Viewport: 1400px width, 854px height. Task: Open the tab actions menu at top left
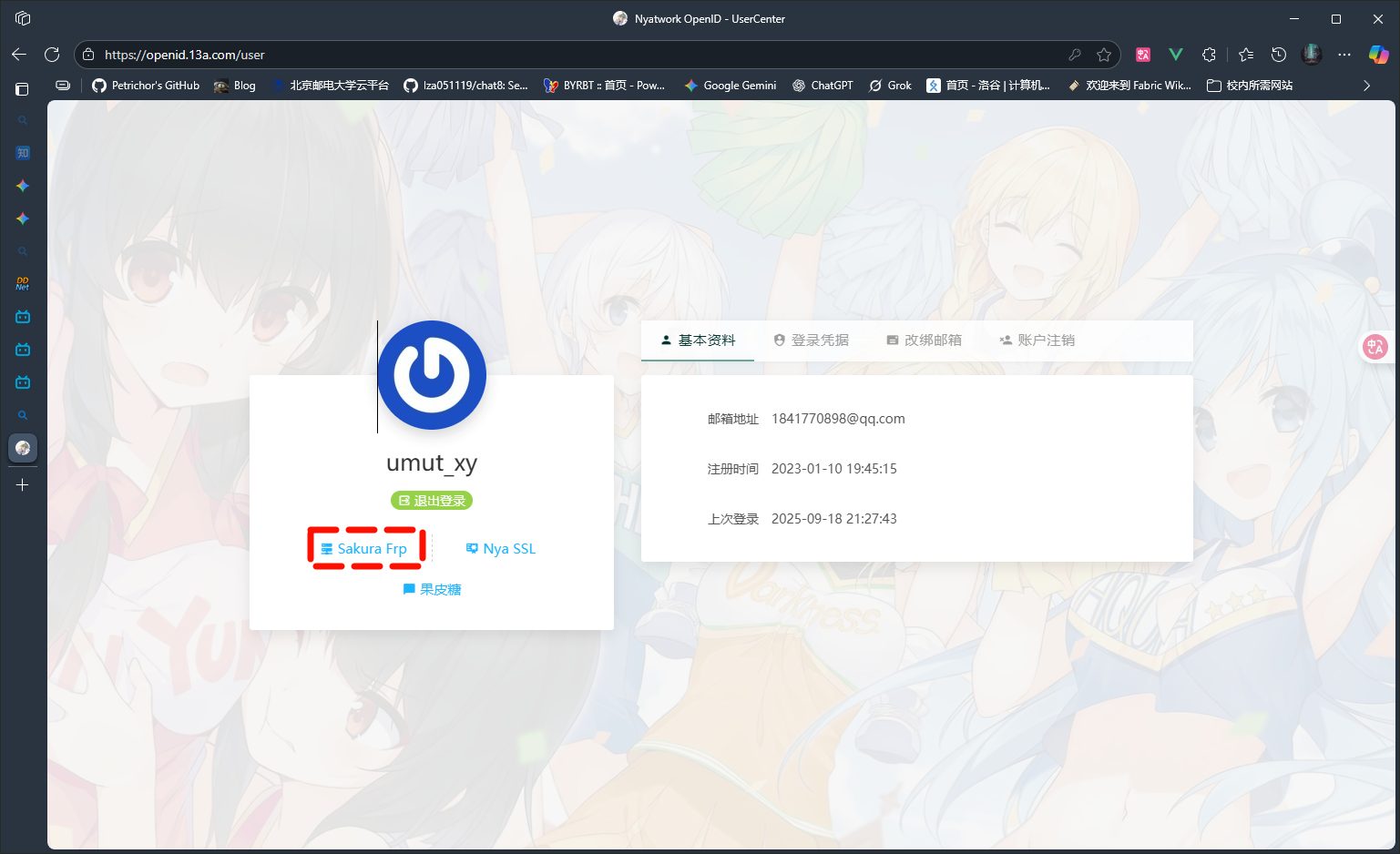click(22, 17)
